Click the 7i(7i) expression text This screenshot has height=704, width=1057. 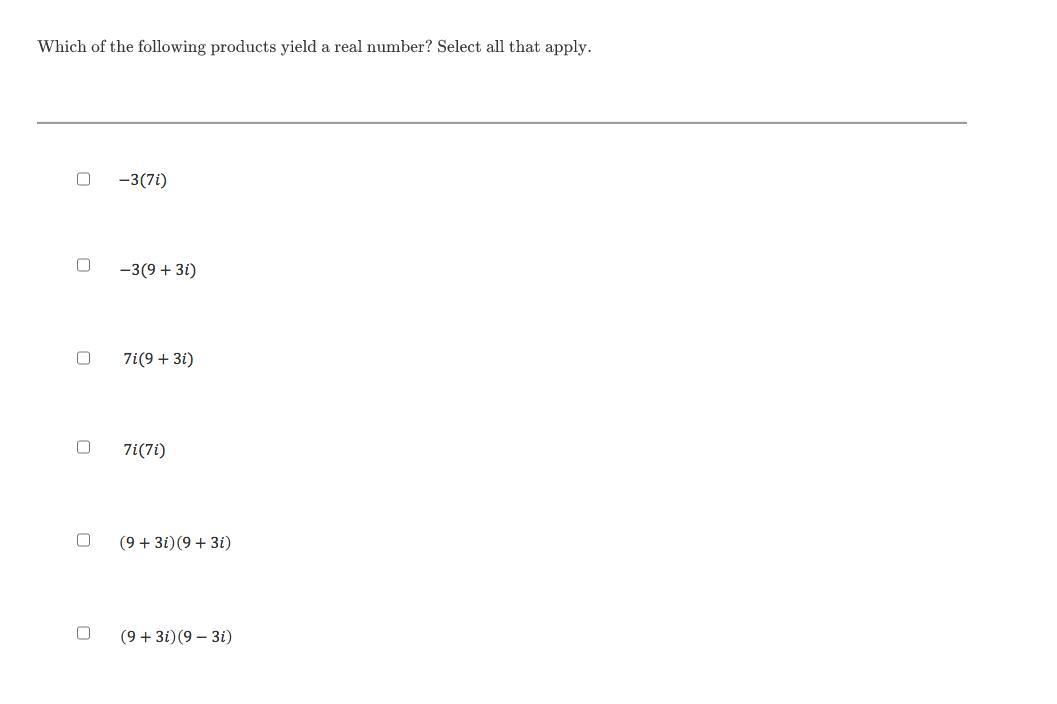(x=144, y=450)
